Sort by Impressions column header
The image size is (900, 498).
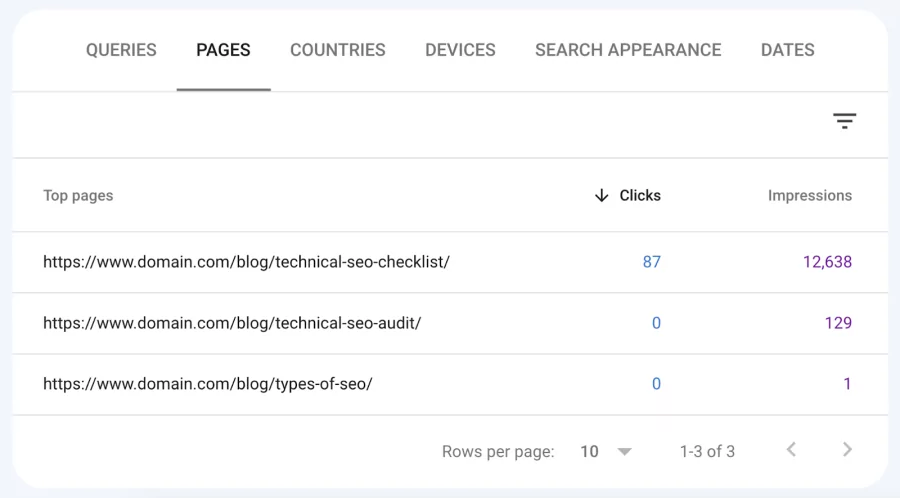pyautogui.click(x=809, y=196)
